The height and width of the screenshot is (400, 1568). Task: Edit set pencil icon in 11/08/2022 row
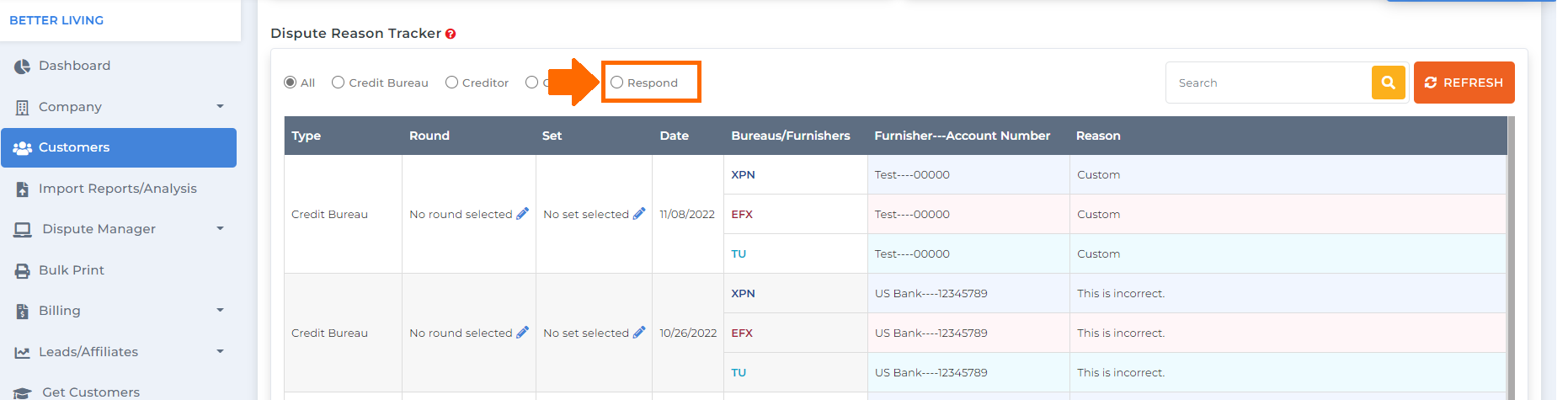click(639, 214)
